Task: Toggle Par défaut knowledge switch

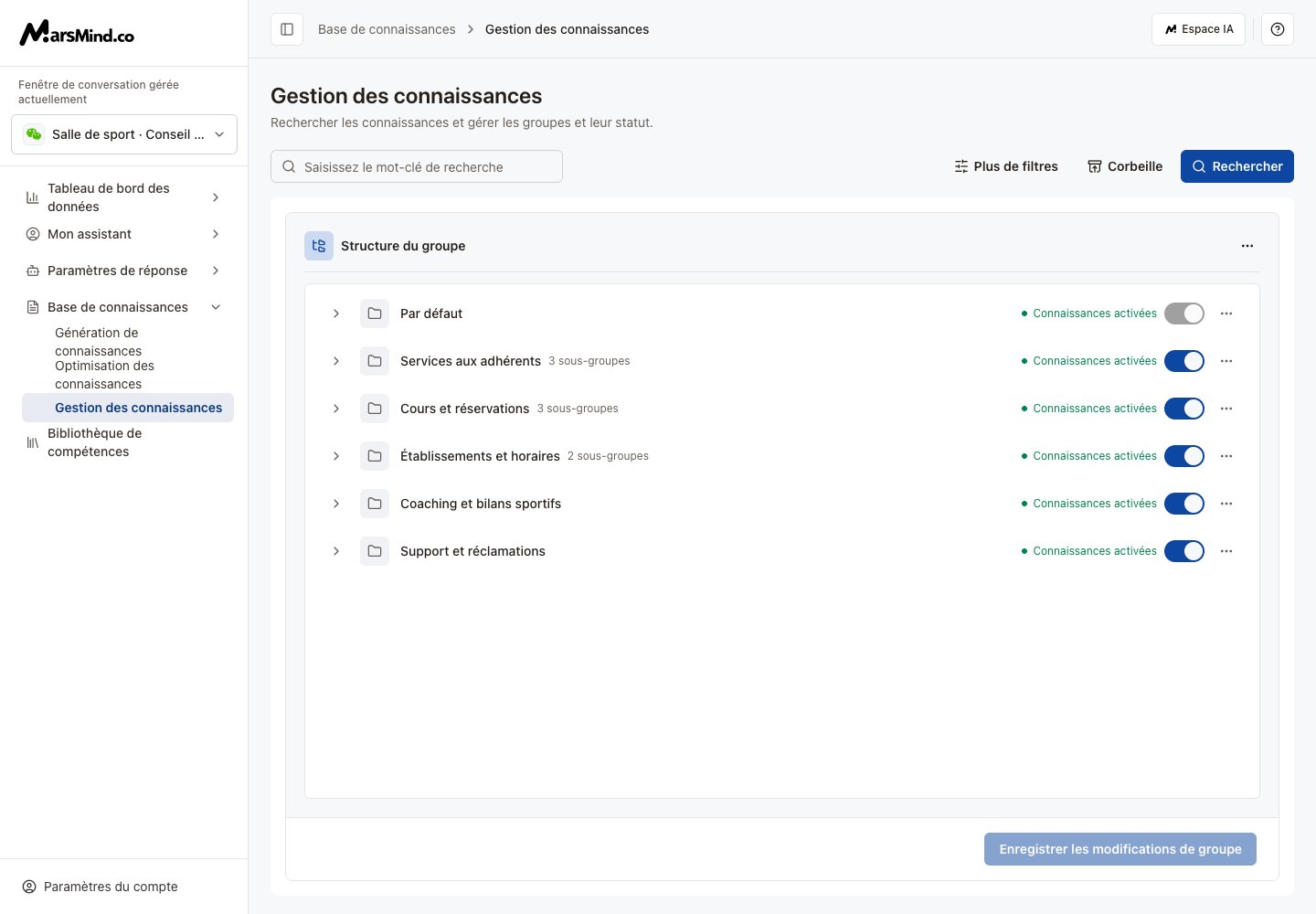Action: pos(1184,314)
